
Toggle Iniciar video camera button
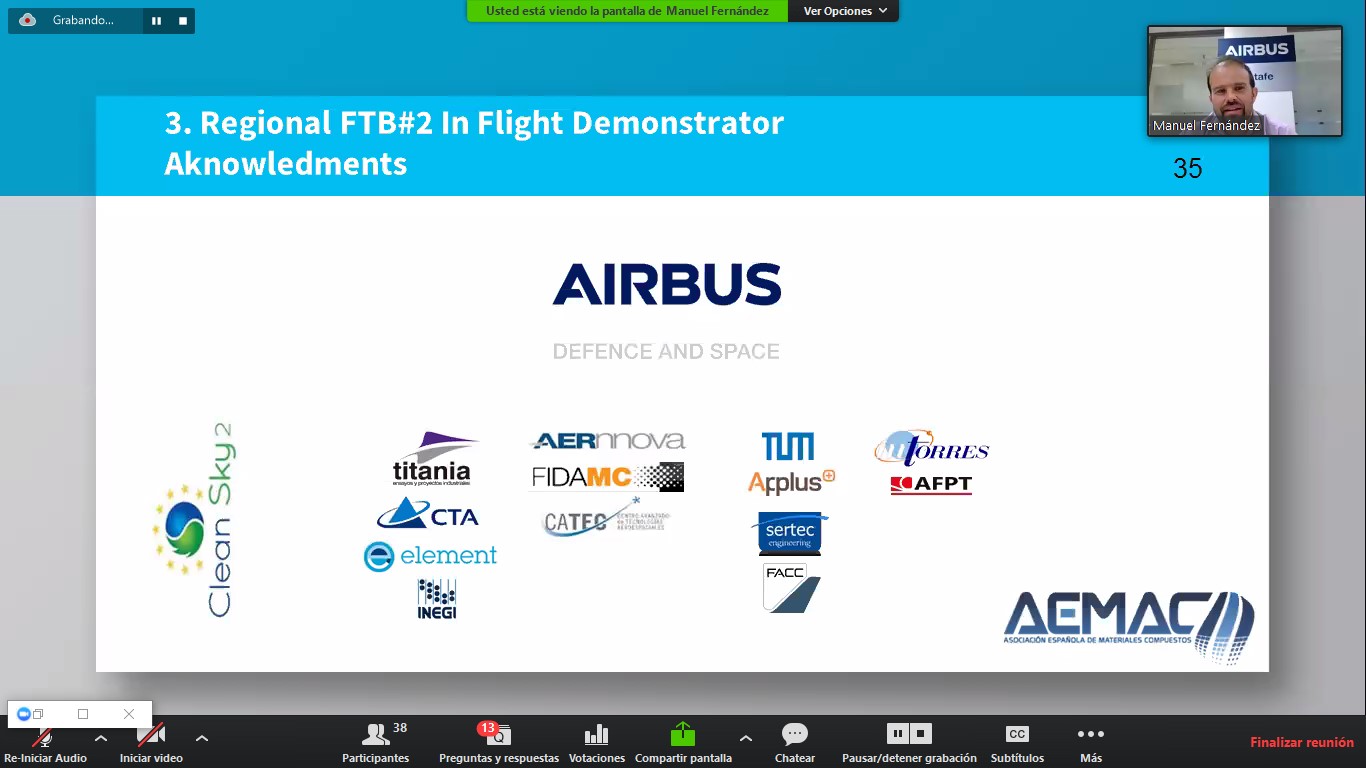click(x=151, y=736)
